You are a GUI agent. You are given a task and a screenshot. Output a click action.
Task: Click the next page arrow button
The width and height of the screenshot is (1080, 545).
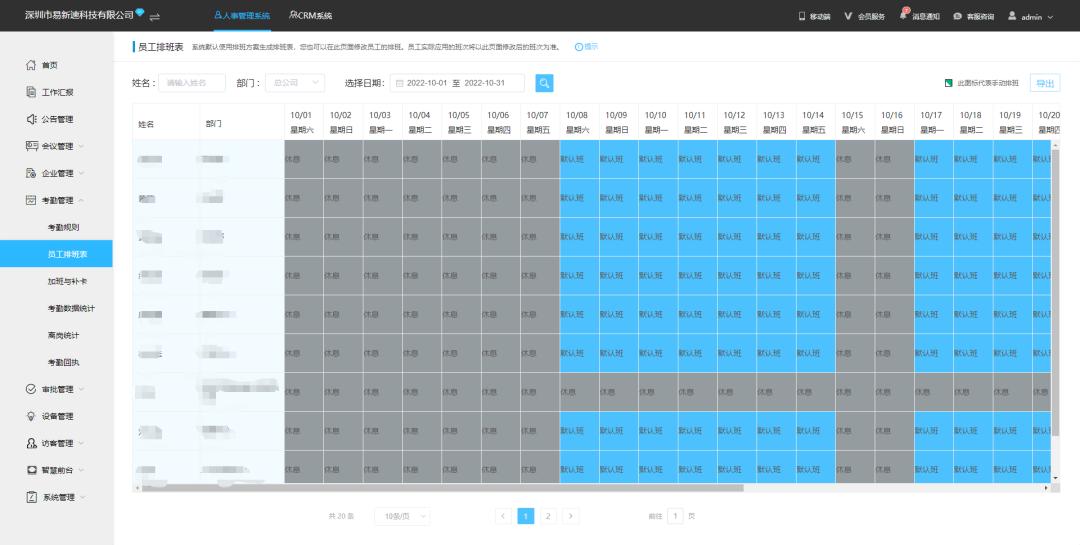pos(571,516)
